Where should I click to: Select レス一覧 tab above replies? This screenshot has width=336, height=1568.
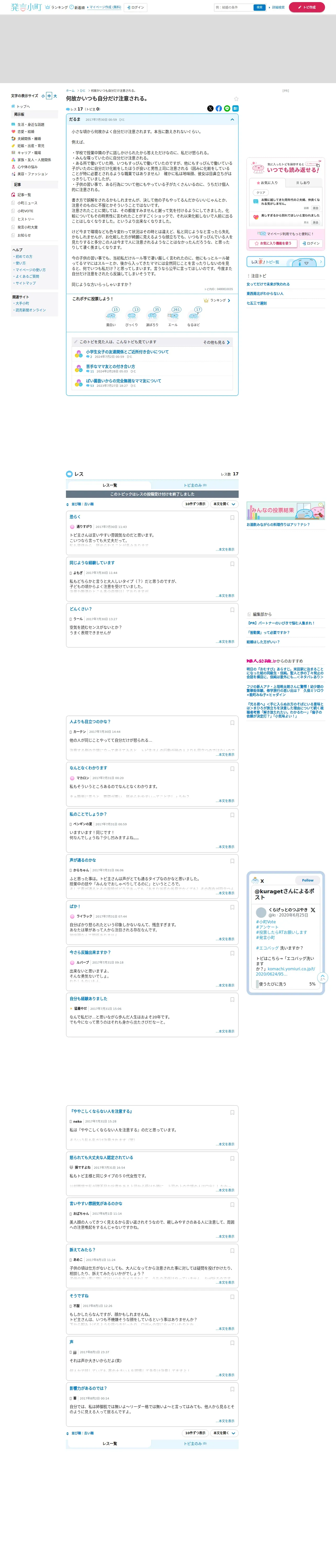pyautogui.click(x=110, y=485)
